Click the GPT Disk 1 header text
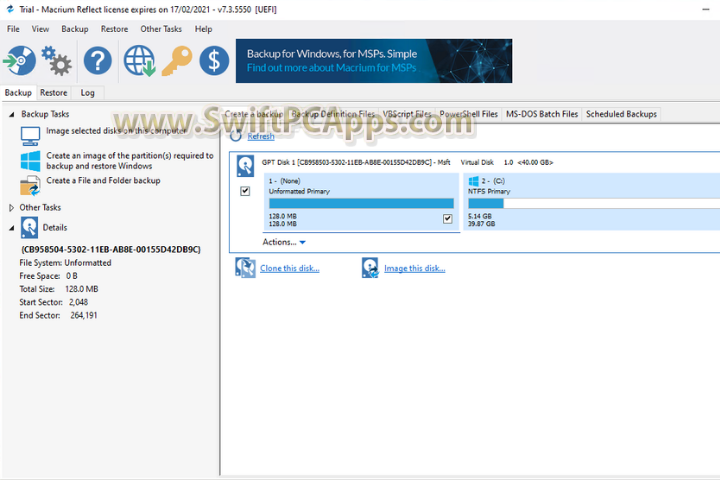This screenshot has height=480, width=720. point(407,162)
